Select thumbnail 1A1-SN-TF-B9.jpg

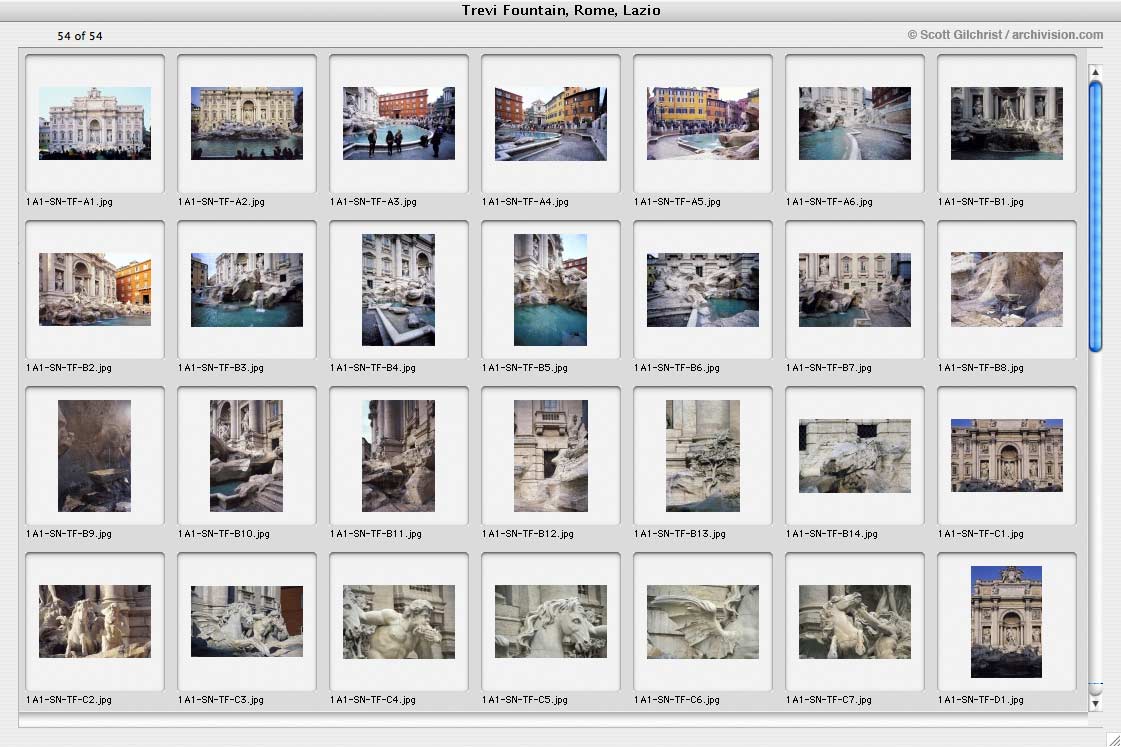pyautogui.click(x=94, y=456)
